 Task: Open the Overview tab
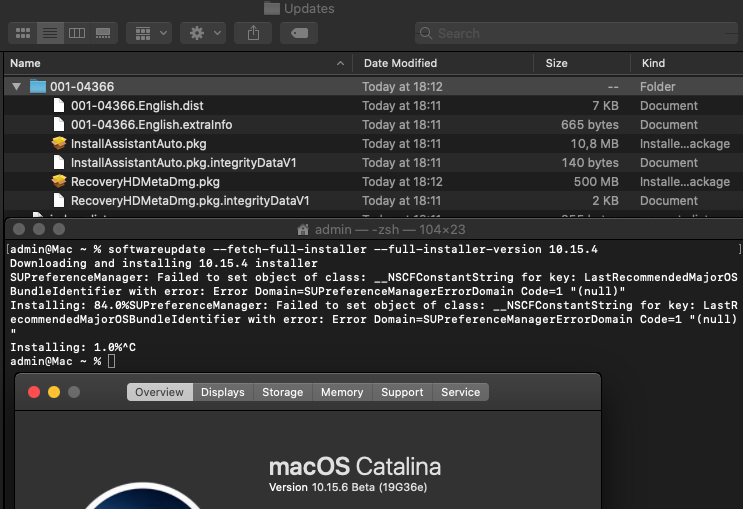point(160,392)
